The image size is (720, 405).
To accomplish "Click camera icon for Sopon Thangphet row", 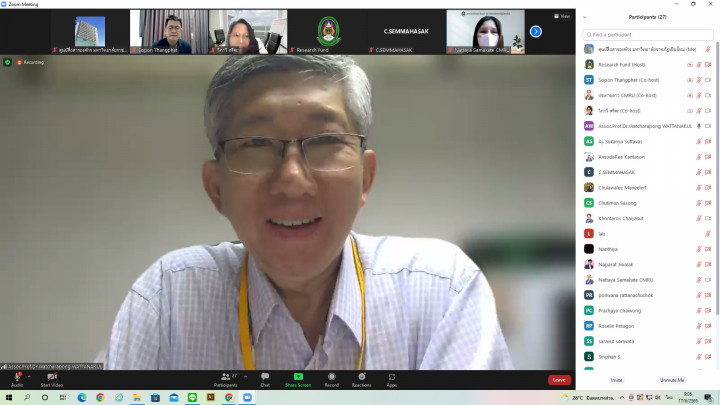I will pyautogui.click(x=708, y=80).
